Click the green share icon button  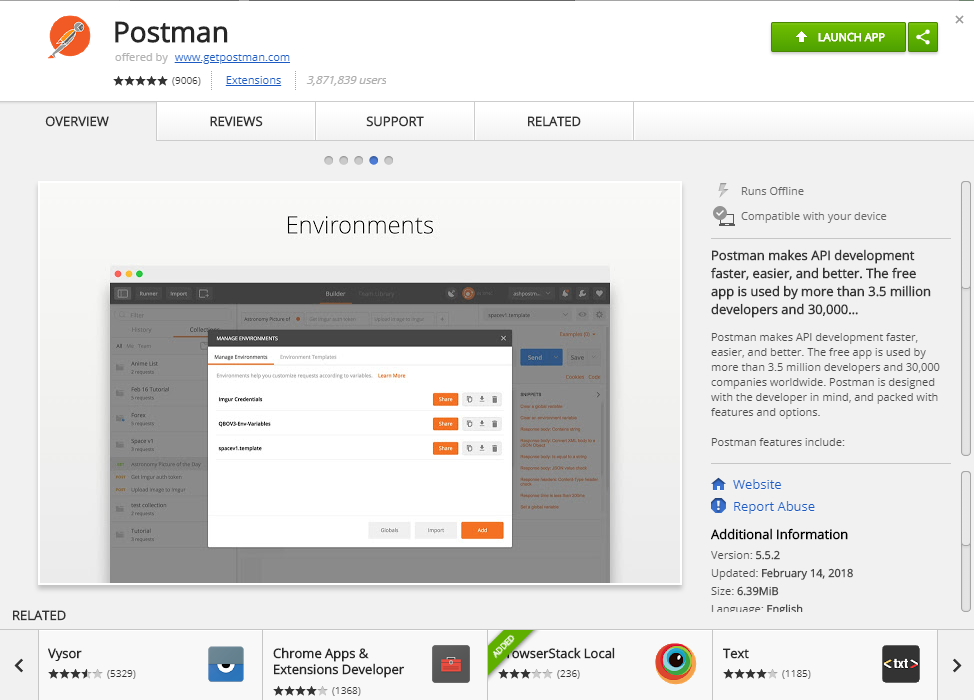point(923,37)
